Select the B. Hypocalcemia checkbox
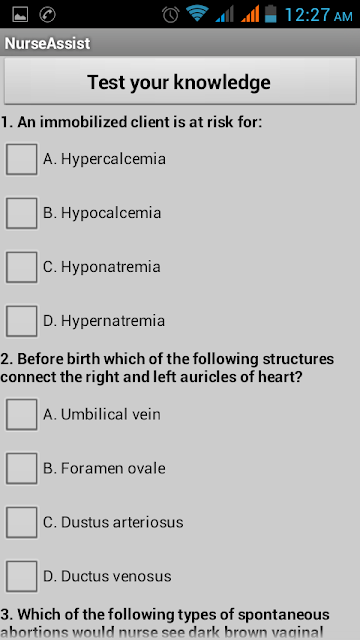The width and height of the screenshot is (360, 640). tap(22, 213)
